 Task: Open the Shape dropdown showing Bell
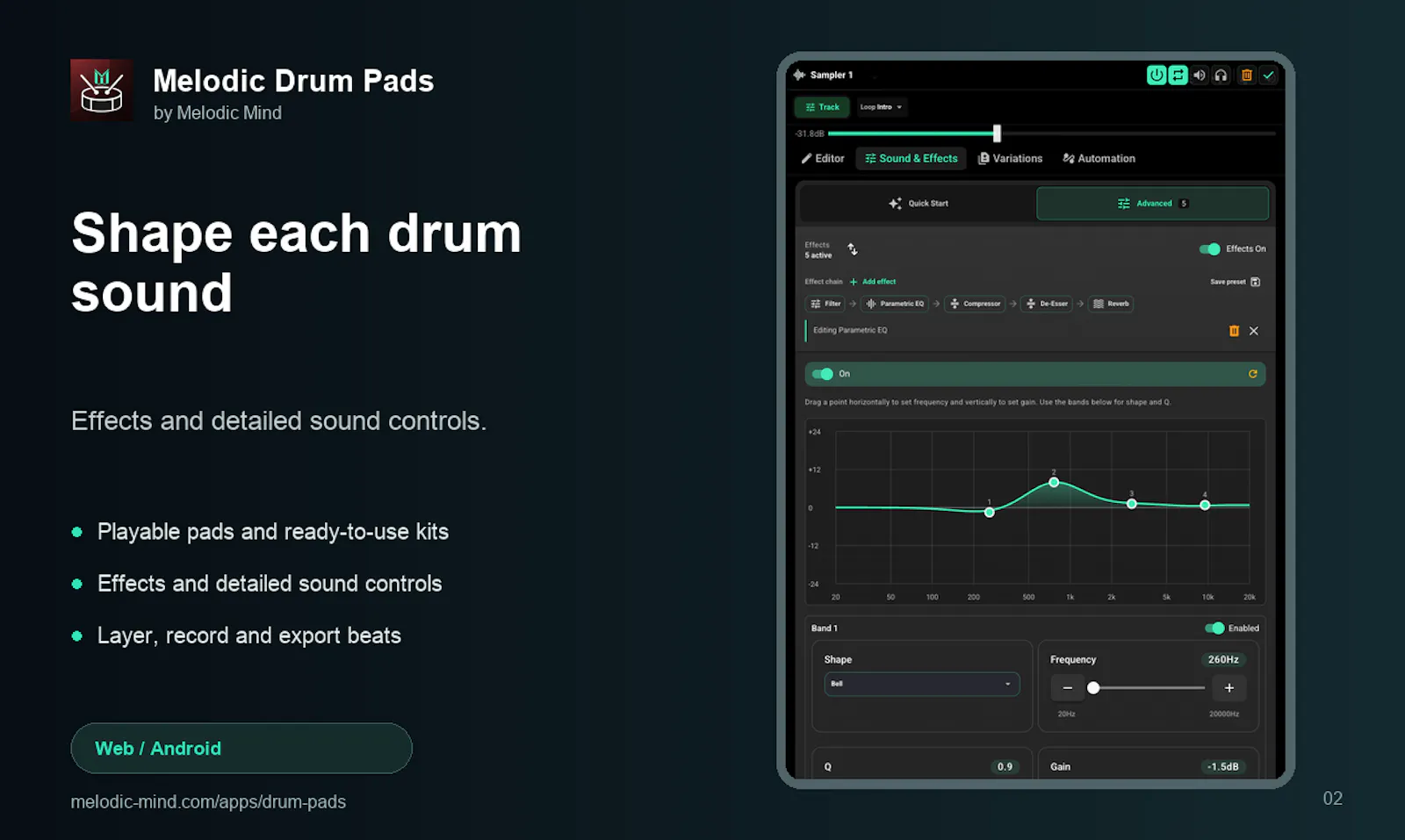click(x=922, y=684)
